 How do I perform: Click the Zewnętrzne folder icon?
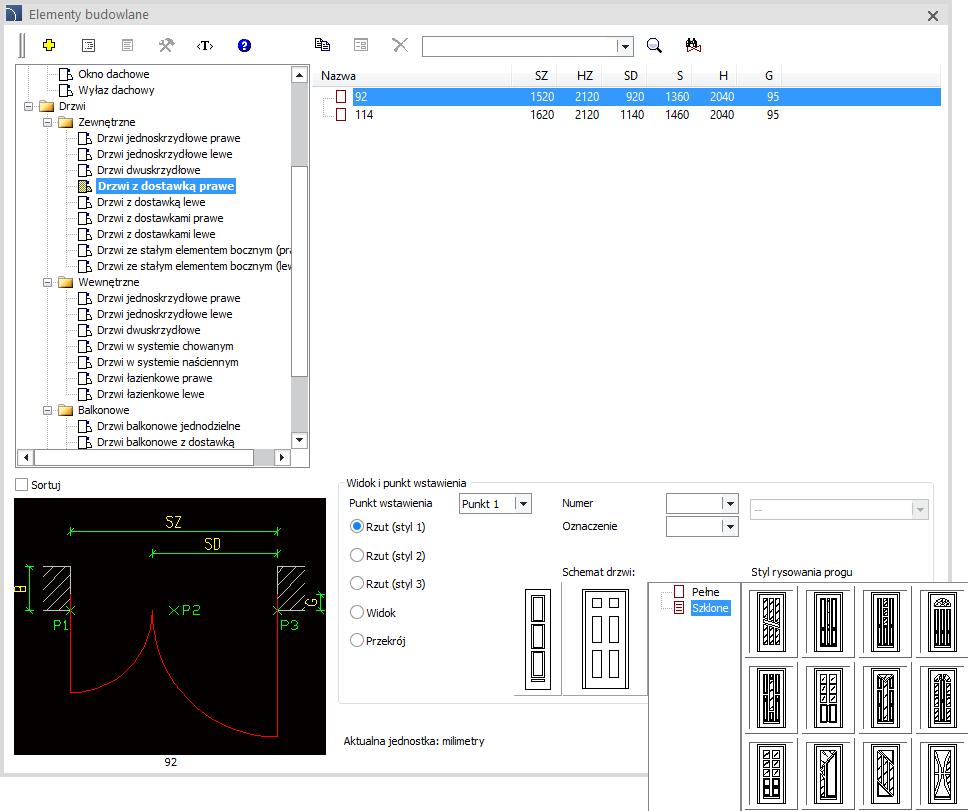[x=65, y=122]
